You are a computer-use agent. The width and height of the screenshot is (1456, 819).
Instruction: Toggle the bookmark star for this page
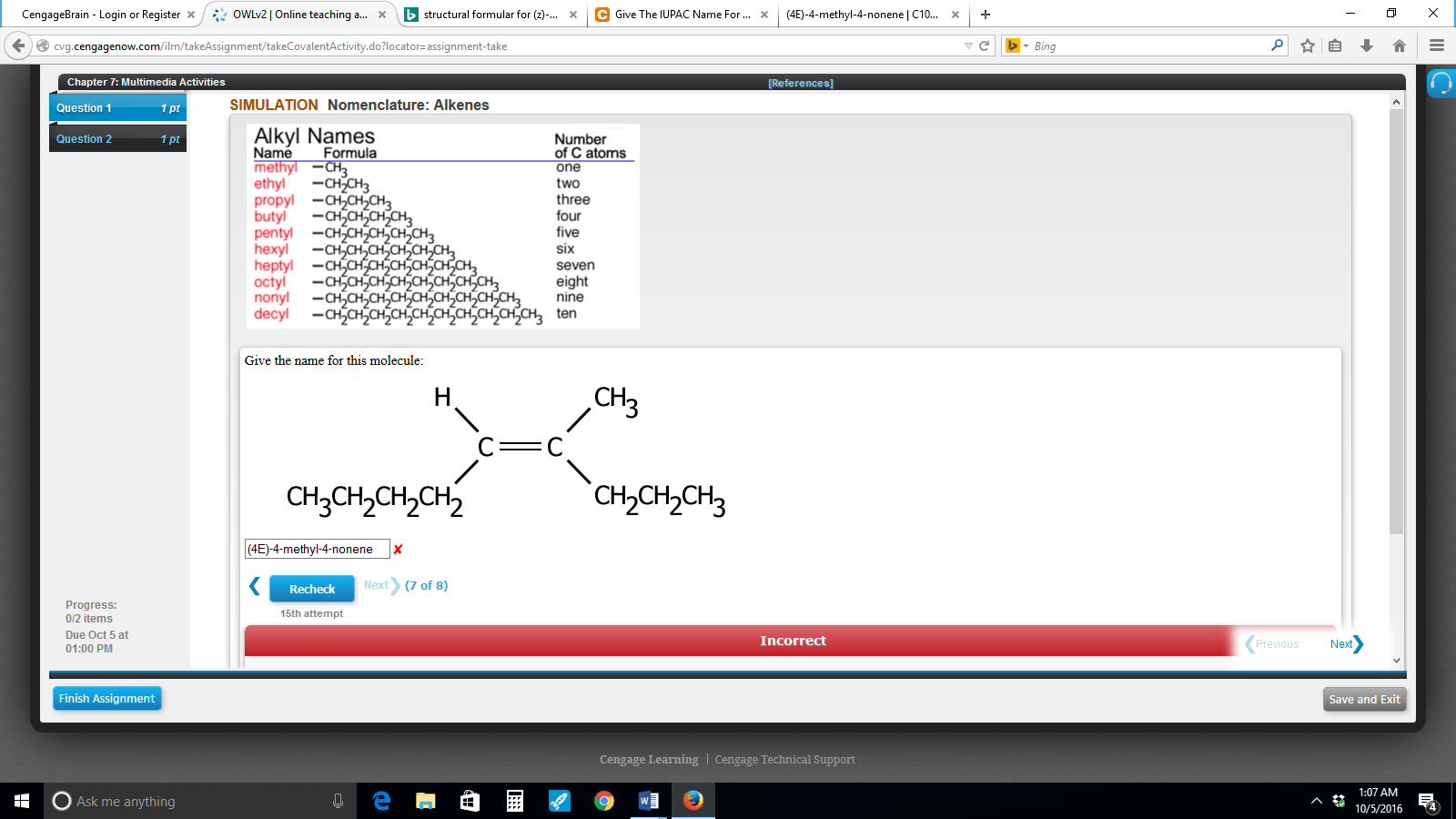point(1308,44)
